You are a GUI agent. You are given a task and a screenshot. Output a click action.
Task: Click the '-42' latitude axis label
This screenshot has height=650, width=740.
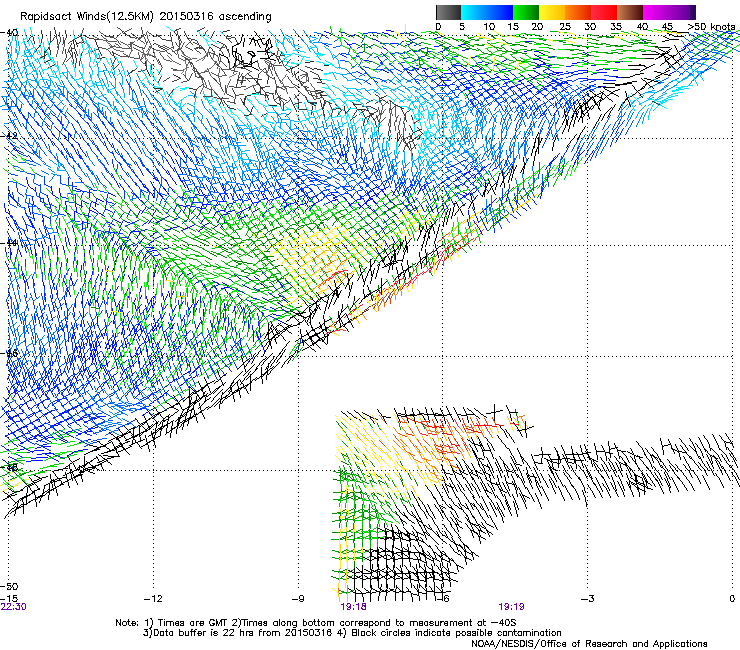tap(9, 135)
